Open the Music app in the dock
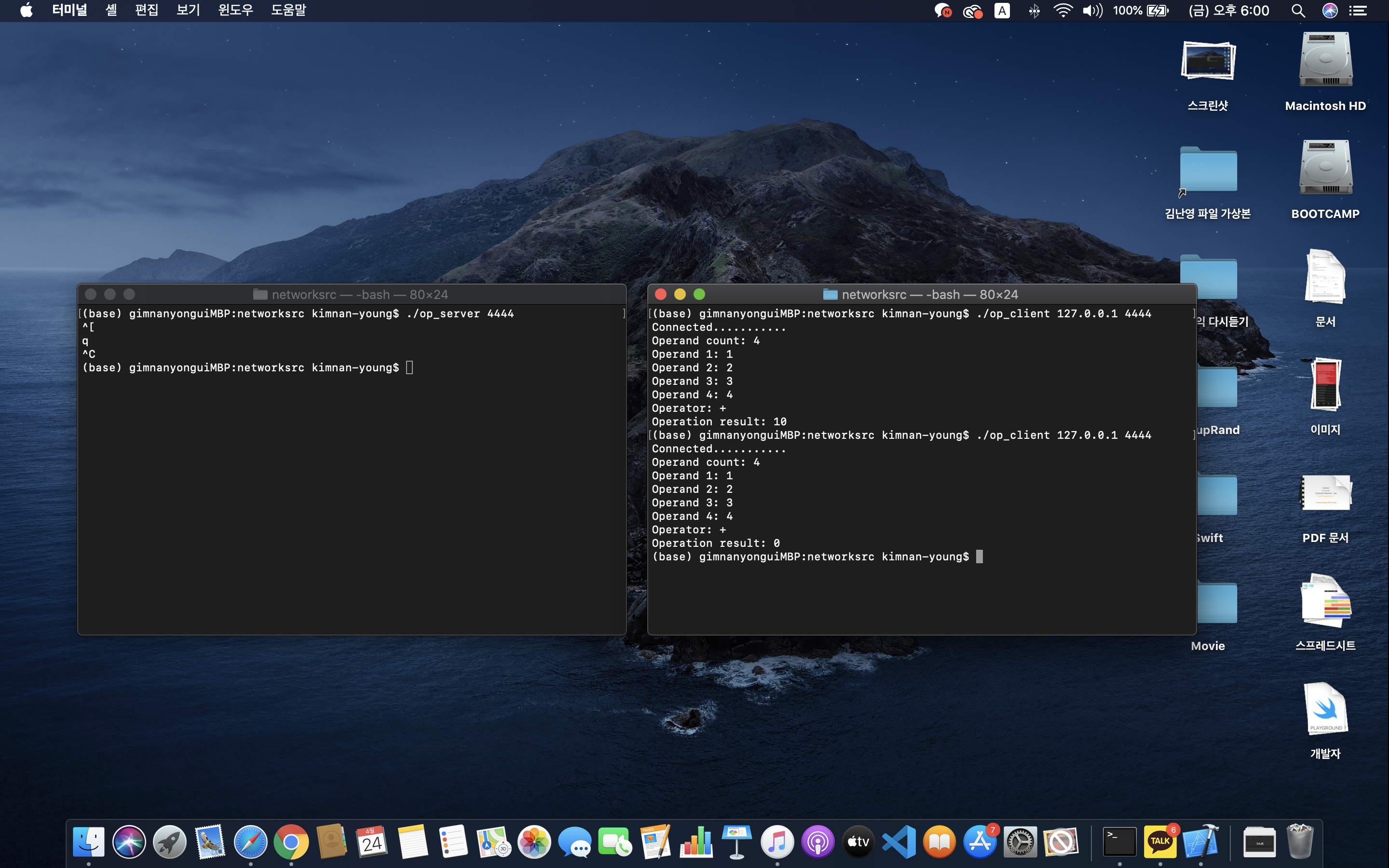The height and width of the screenshot is (868, 1389). click(x=777, y=841)
